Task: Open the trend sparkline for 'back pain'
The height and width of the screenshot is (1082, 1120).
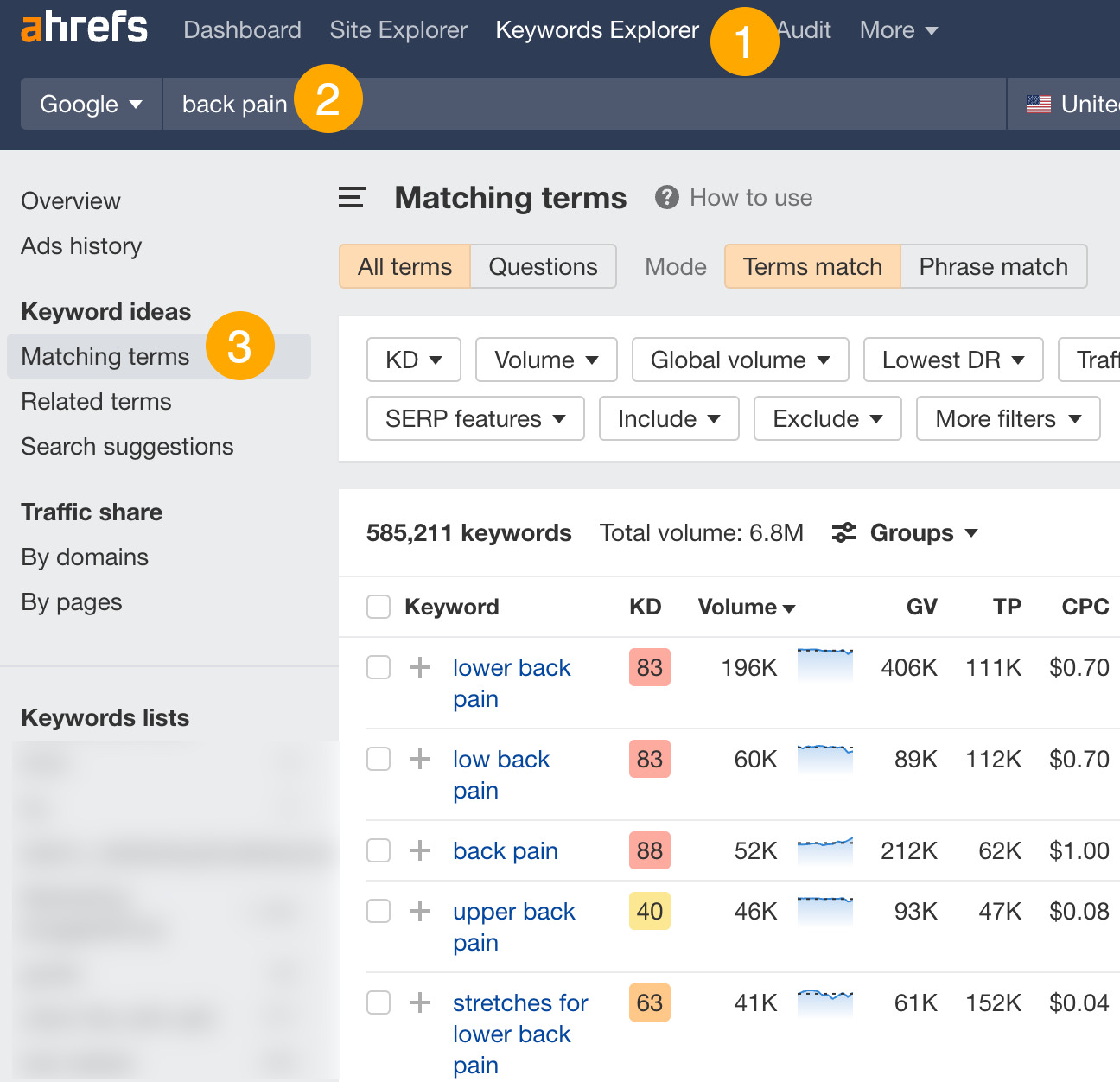Action: click(825, 850)
